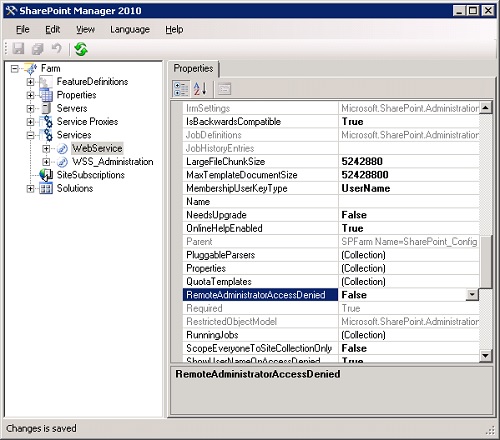Select the NeedsUpgrade property row
Viewport: 500px width, 440px height.
331,215
